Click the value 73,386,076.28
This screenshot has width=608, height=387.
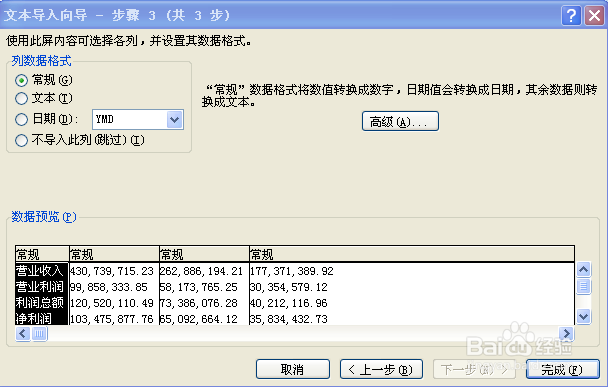point(199,303)
